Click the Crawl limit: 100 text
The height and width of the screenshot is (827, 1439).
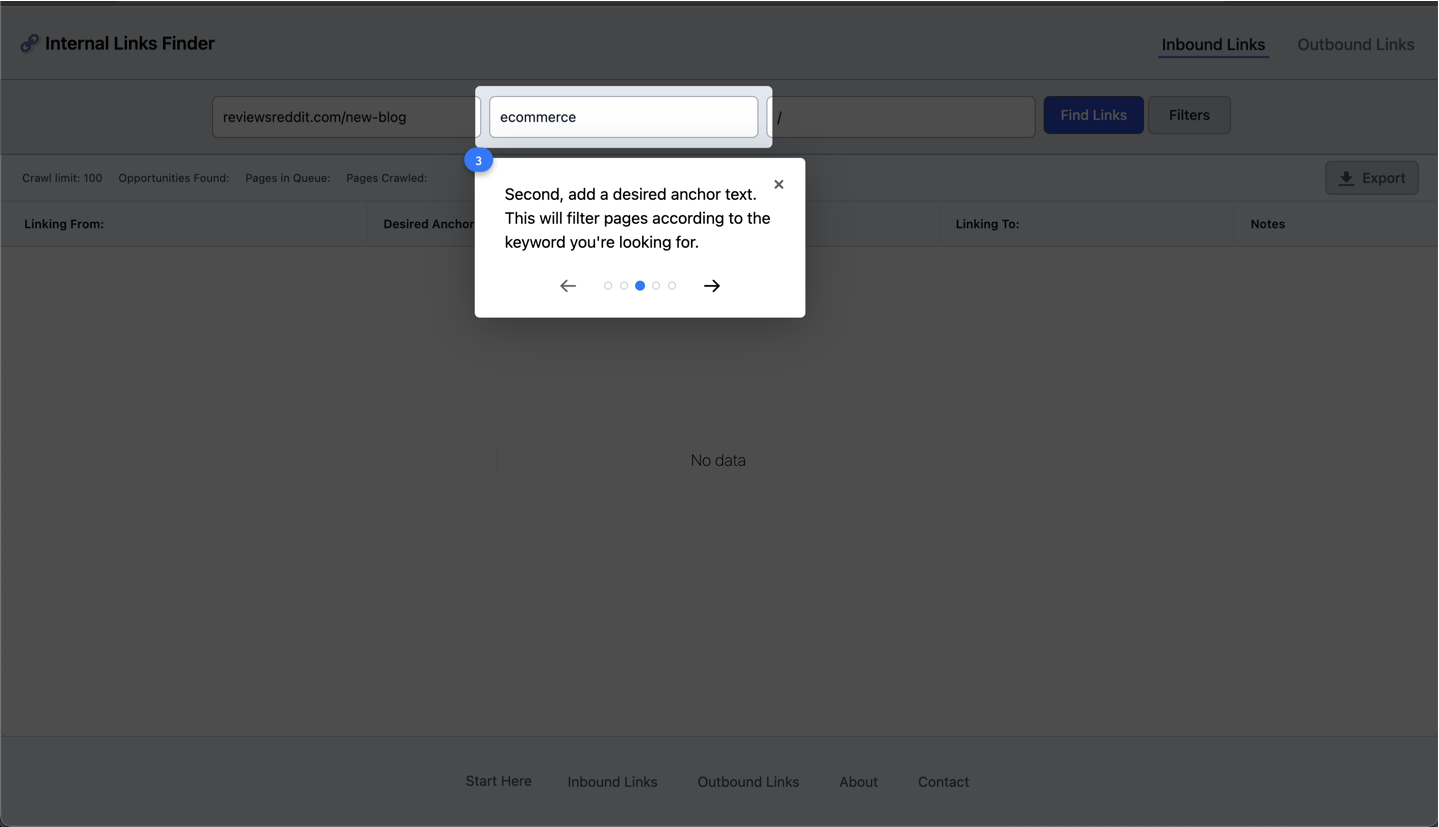click(62, 178)
